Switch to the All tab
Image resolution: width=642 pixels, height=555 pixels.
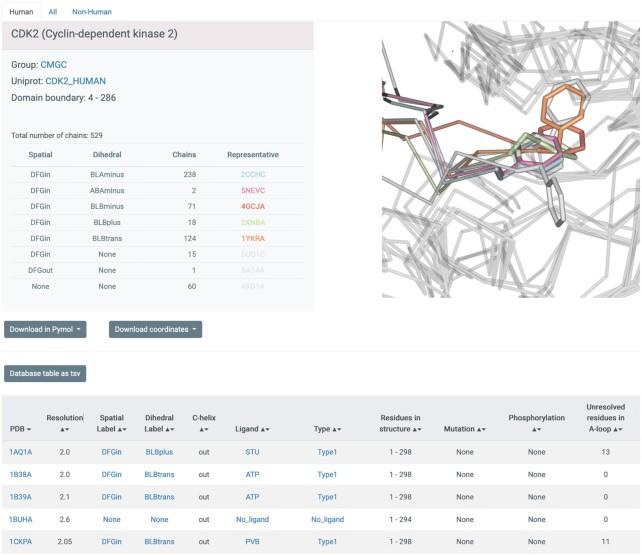[x=52, y=11]
